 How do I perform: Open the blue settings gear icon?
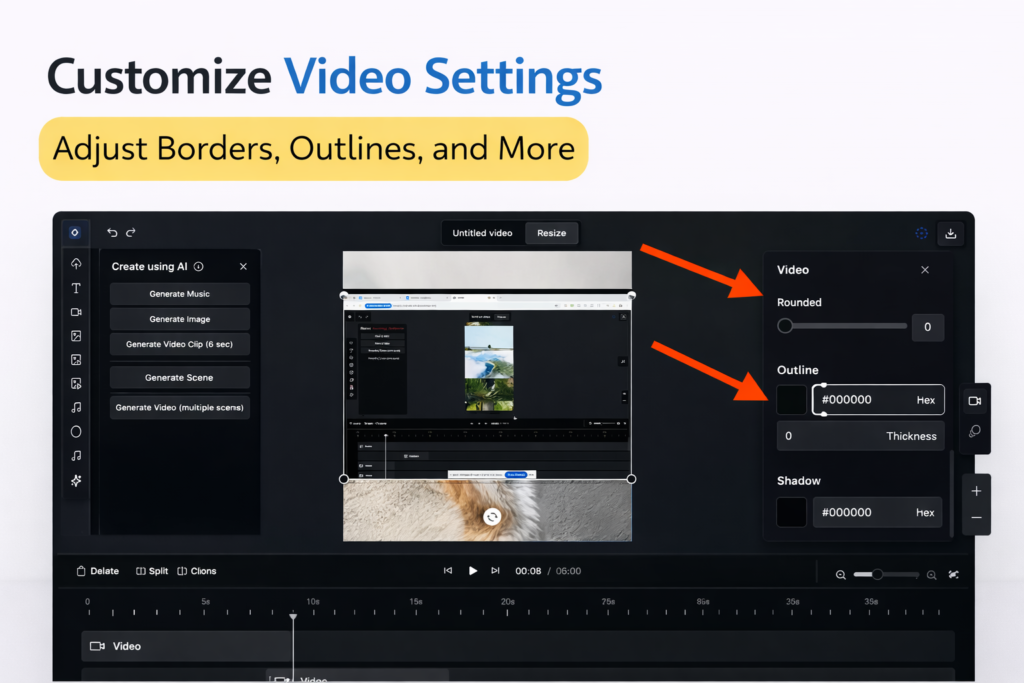[921, 234]
